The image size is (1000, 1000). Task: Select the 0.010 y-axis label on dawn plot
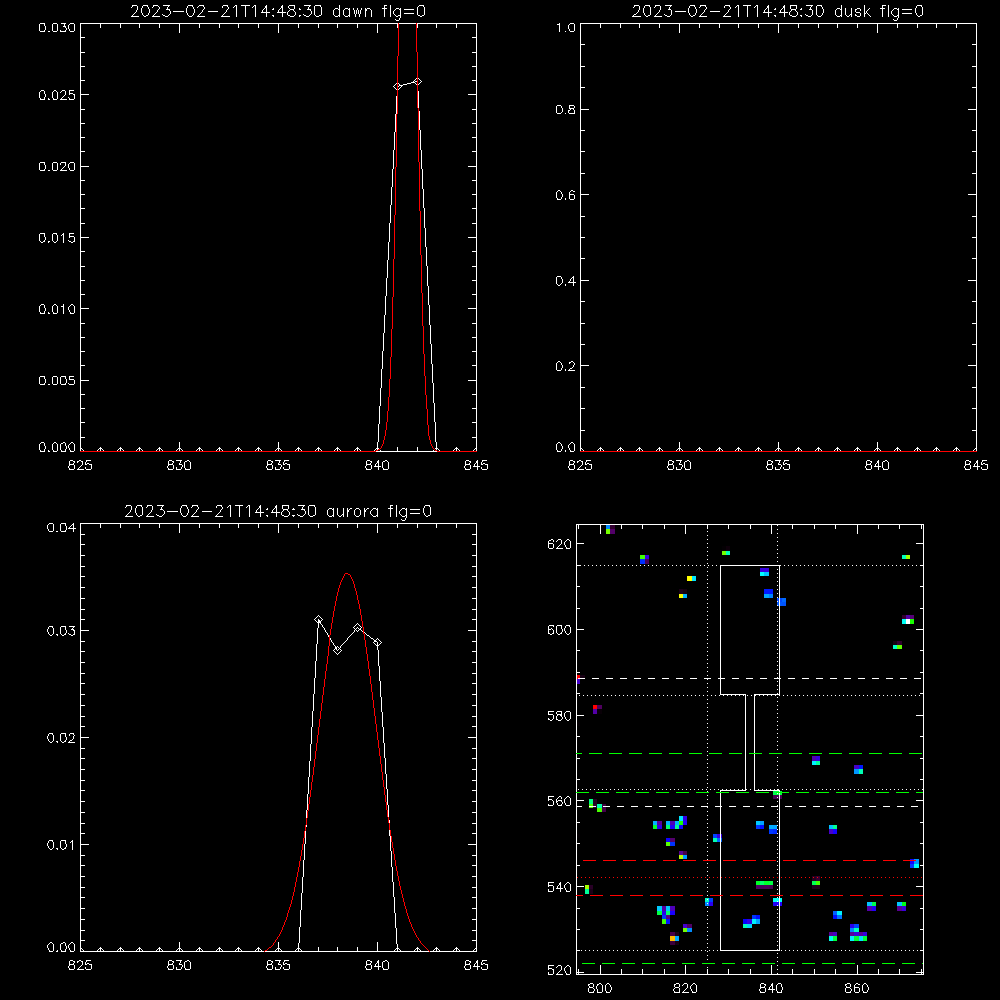pyautogui.click(x=57, y=309)
